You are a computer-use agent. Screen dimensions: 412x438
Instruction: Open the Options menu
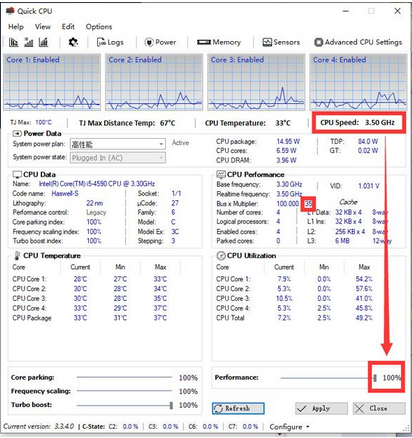pos(99,27)
